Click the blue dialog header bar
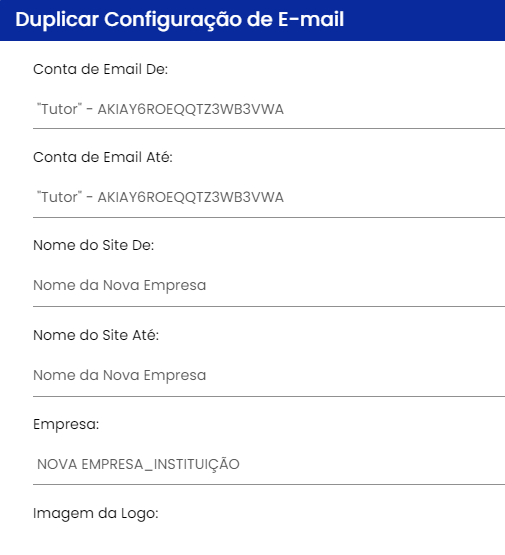Image resolution: width=505 pixels, height=555 pixels. click(252, 20)
